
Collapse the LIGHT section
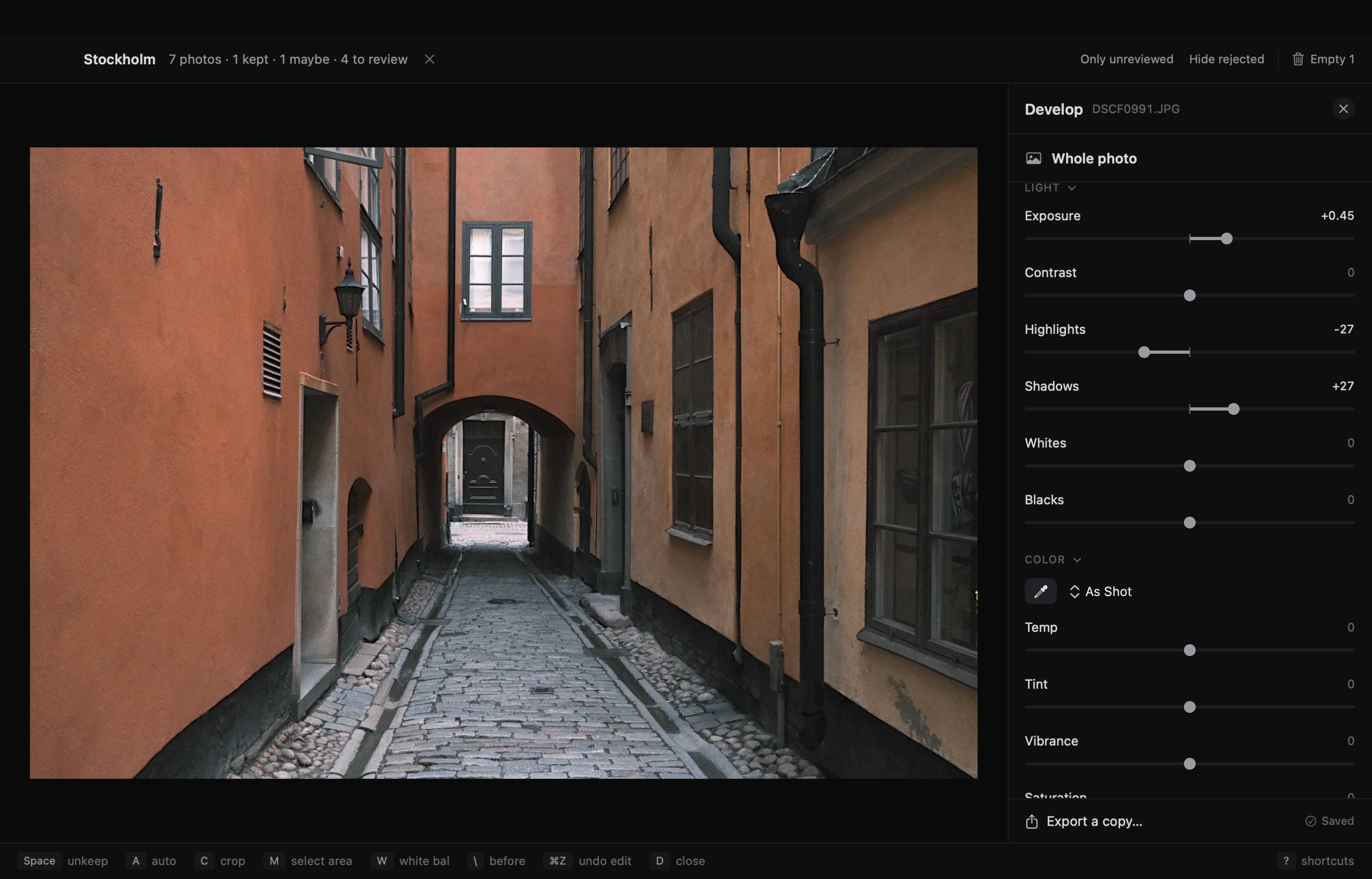(1050, 188)
